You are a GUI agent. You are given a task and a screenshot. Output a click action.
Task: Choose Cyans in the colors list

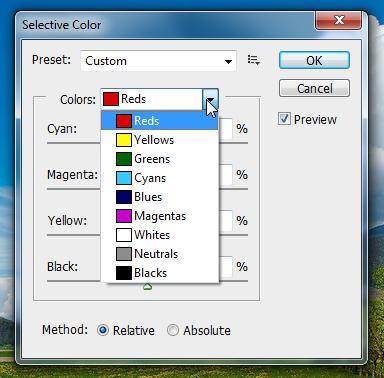click(x=160, y=178)
